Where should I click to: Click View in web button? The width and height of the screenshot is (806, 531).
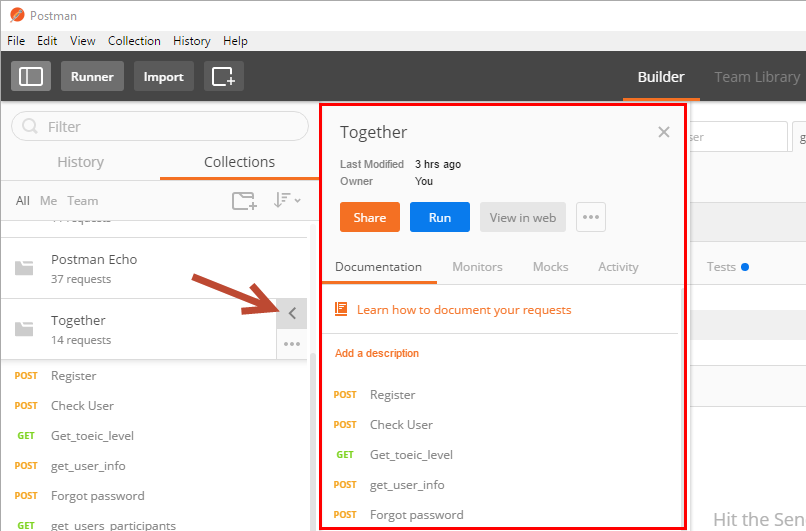(523, 217)
